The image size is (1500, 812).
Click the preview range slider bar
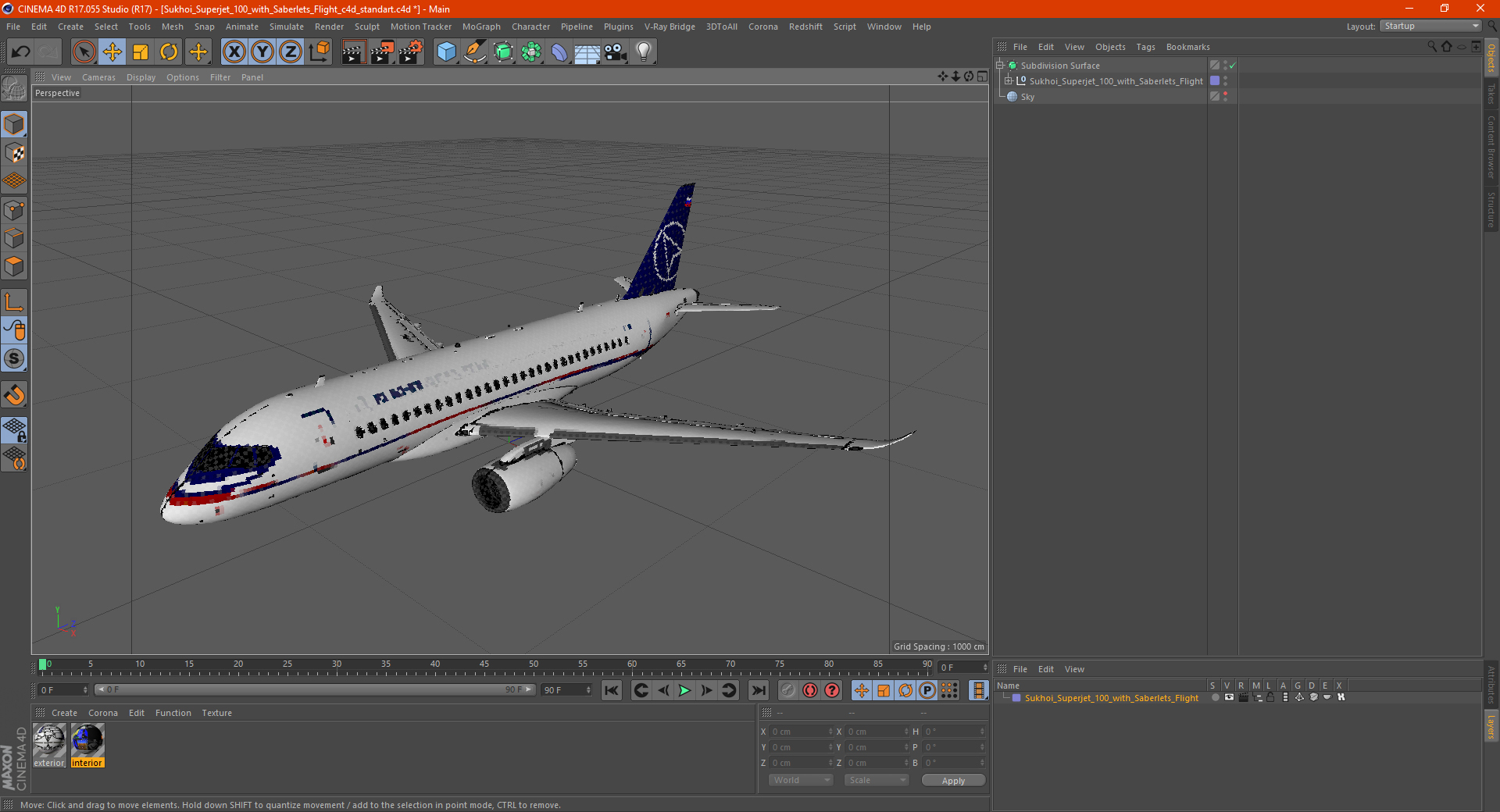(315, 690)
